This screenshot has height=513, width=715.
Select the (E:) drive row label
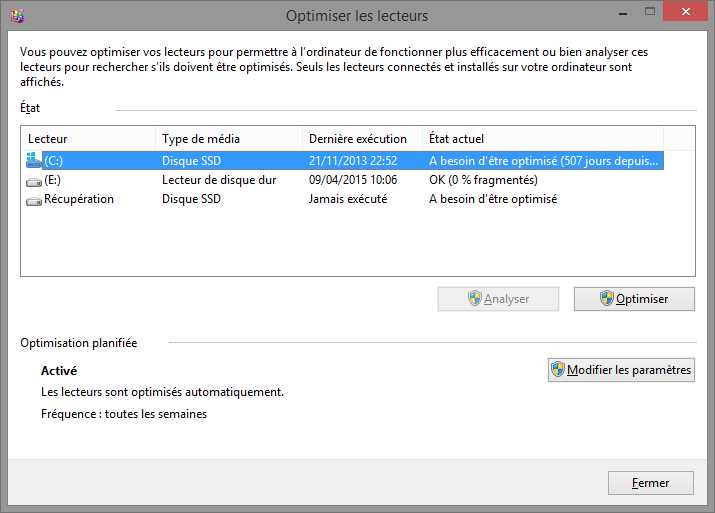coord(52,180)
